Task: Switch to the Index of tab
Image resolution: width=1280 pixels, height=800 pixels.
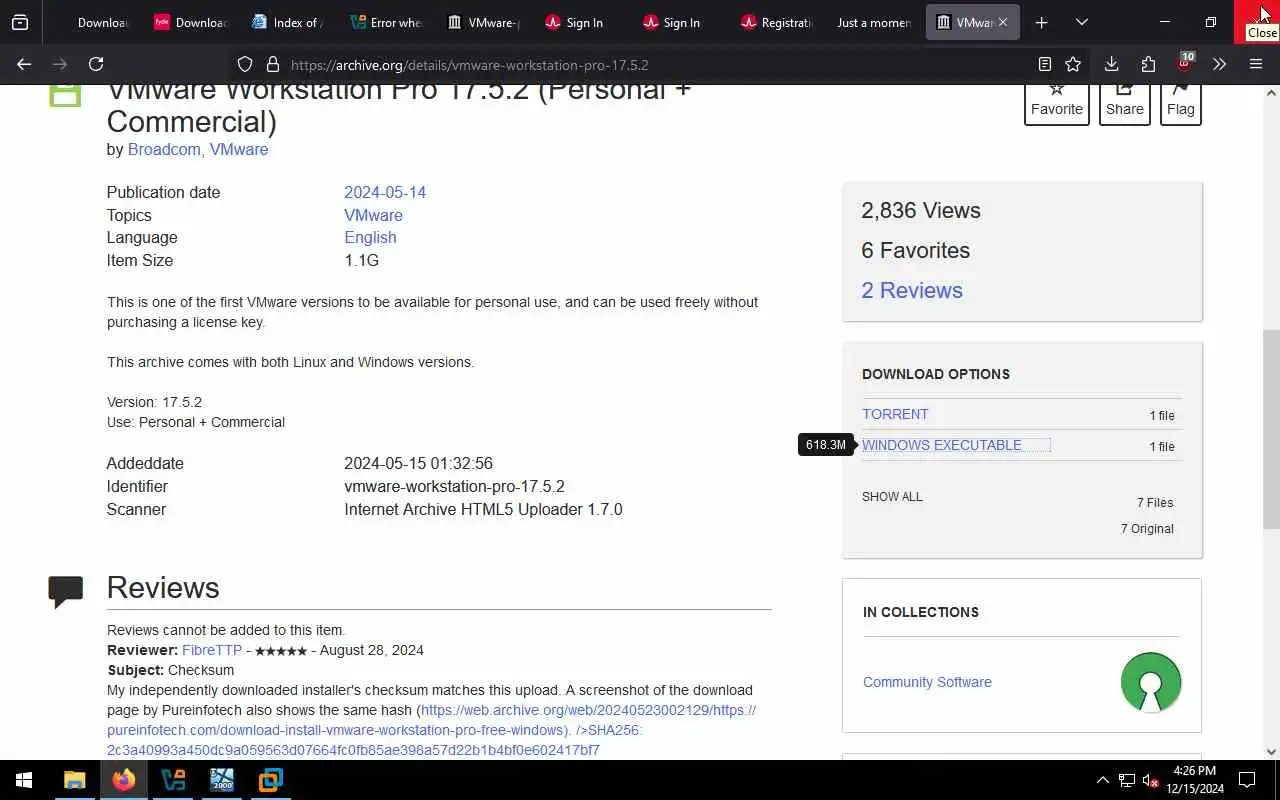Action: [286, 22]
